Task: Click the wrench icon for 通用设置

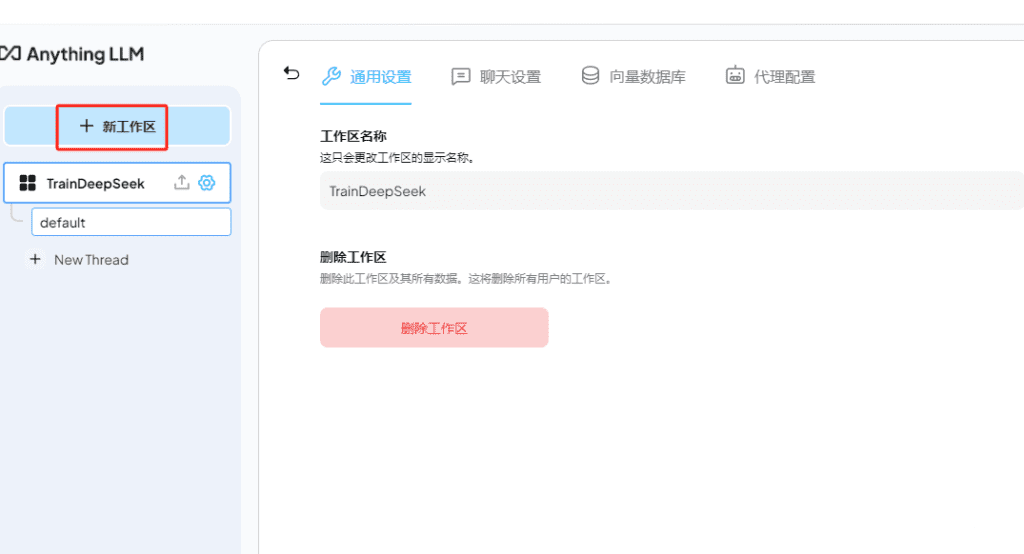Action: tap(331, 76)
